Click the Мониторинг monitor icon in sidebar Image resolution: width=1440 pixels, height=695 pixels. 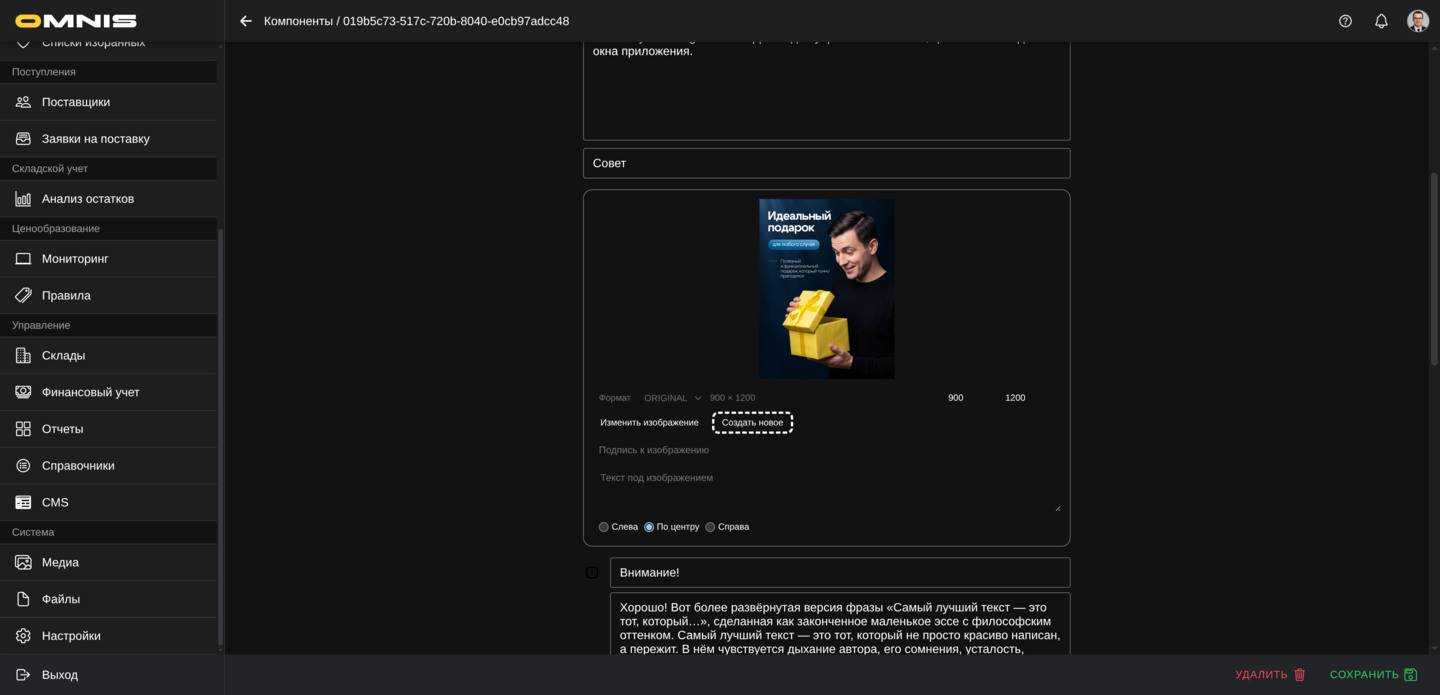pyautogui.click(x=23, y=259)
